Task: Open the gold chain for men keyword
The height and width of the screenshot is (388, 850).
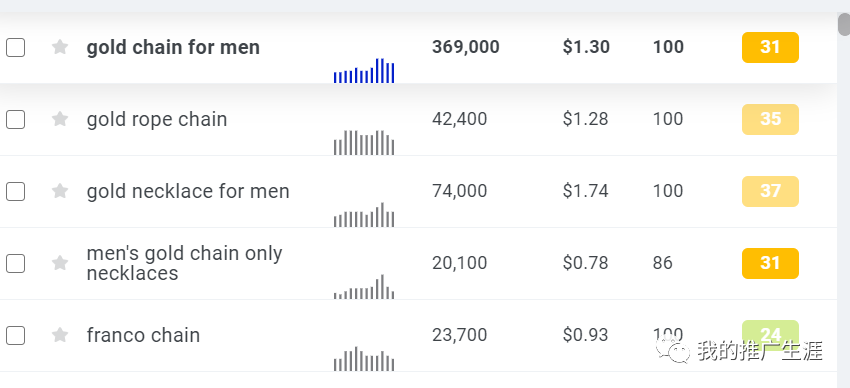Action: click(173, 47)
